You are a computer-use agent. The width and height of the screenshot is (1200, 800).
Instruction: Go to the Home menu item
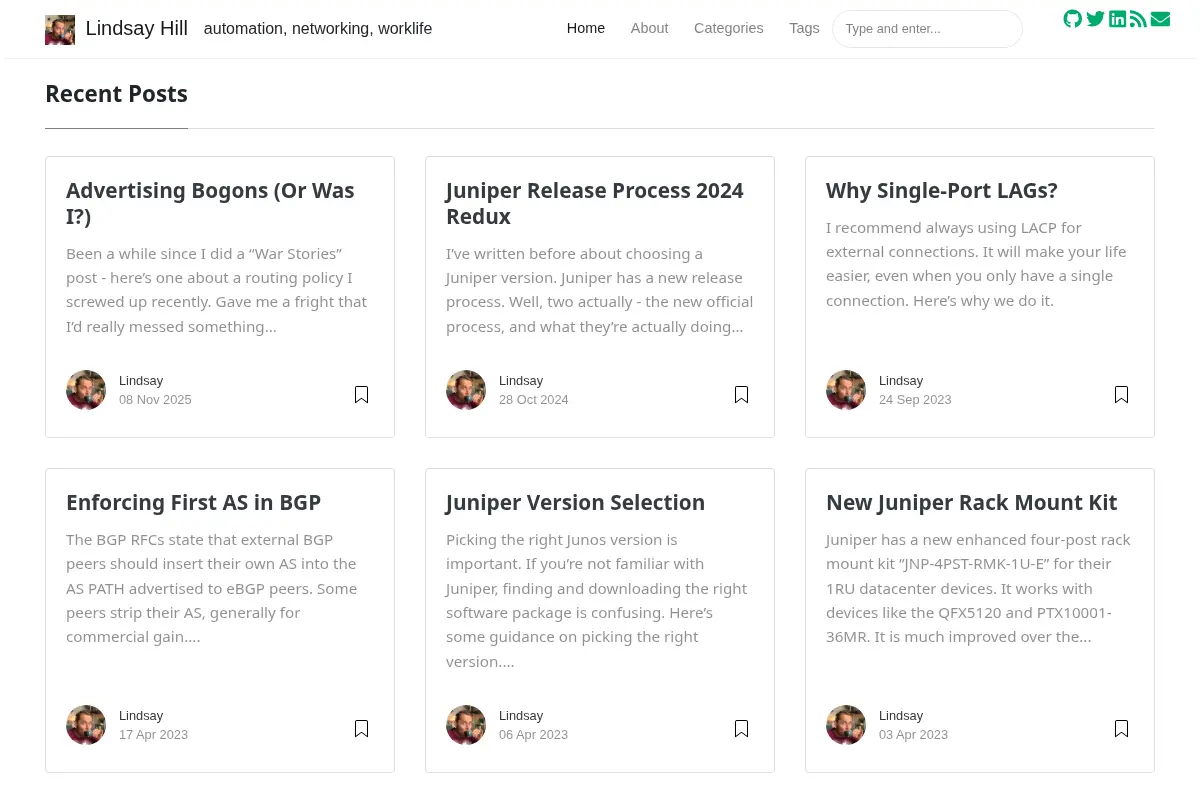click(586, 28)
